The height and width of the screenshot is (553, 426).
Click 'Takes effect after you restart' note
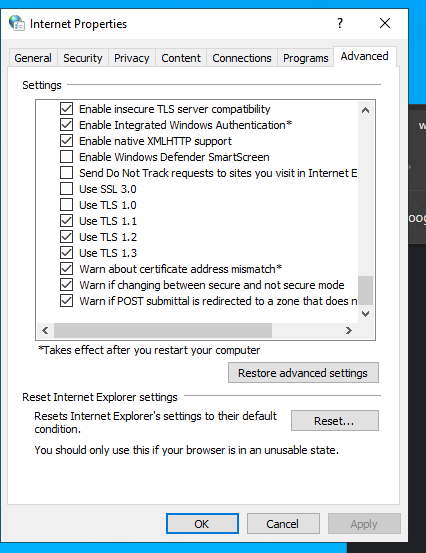point(149,350)
